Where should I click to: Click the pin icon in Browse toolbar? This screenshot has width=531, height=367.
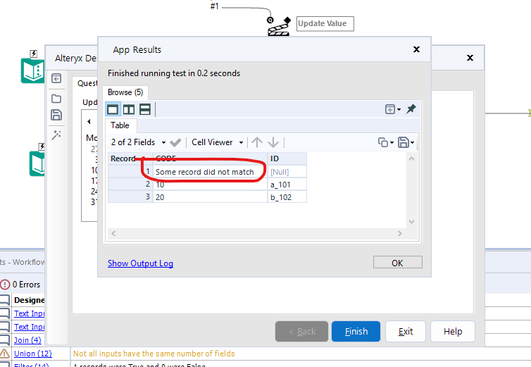tap(411, 109)
